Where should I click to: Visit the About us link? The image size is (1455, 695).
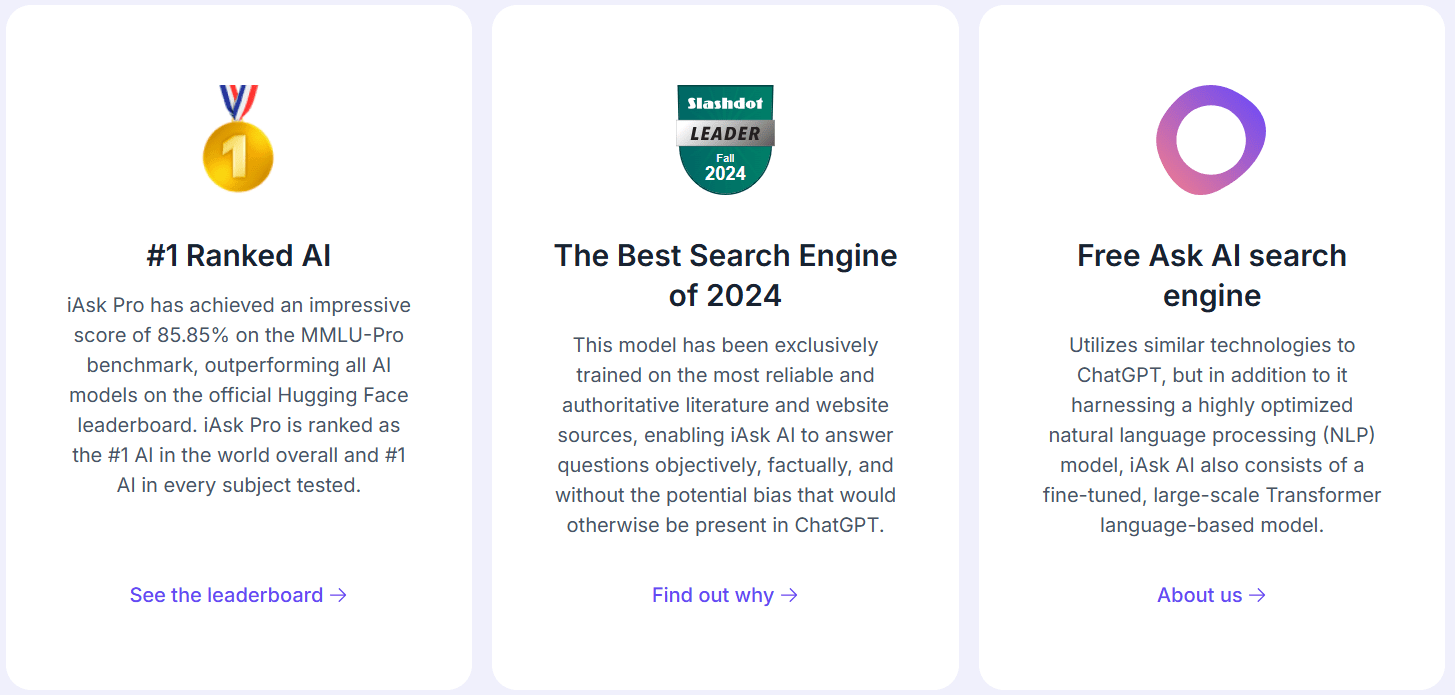1199,595
